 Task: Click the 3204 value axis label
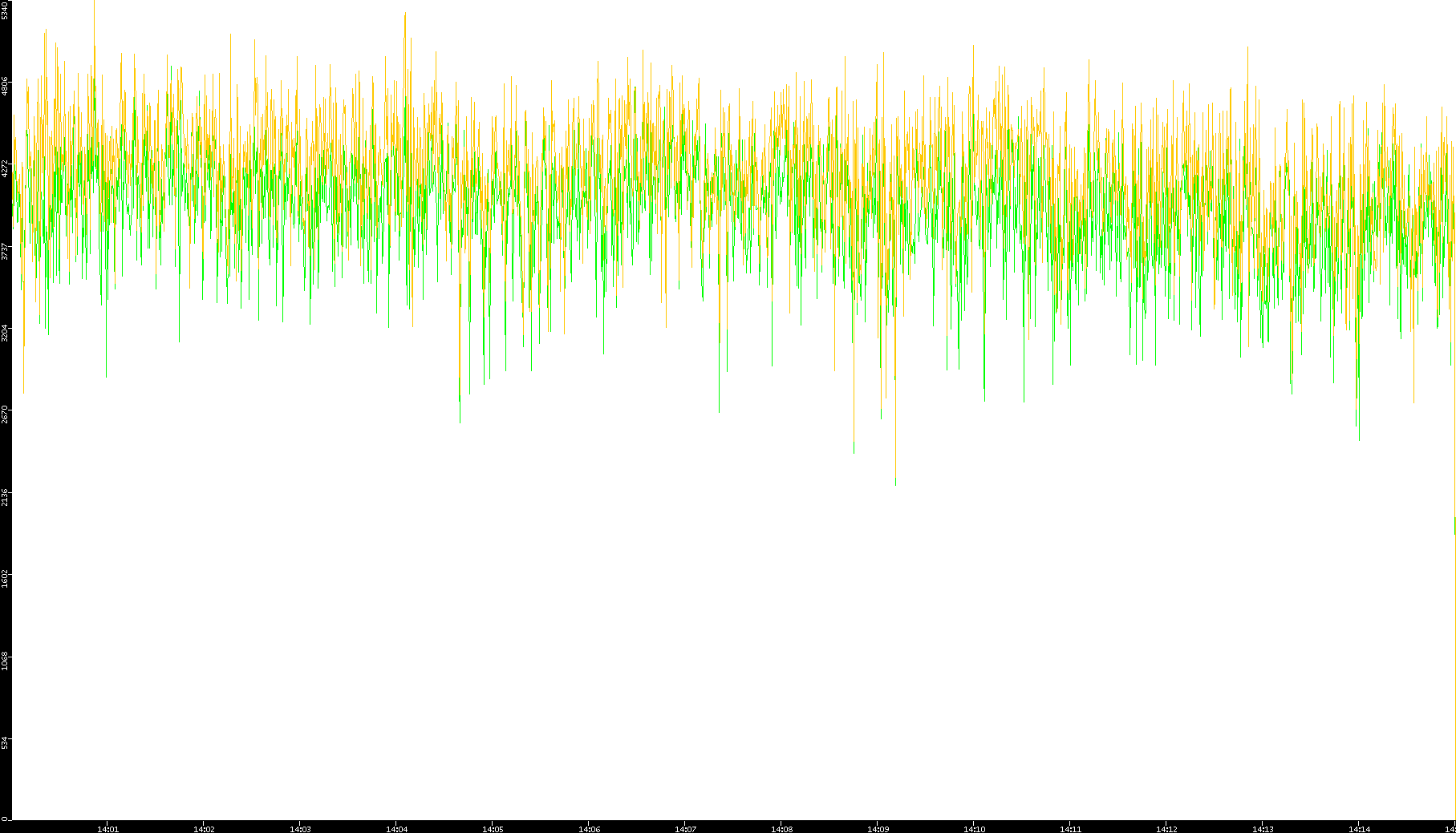5,333
